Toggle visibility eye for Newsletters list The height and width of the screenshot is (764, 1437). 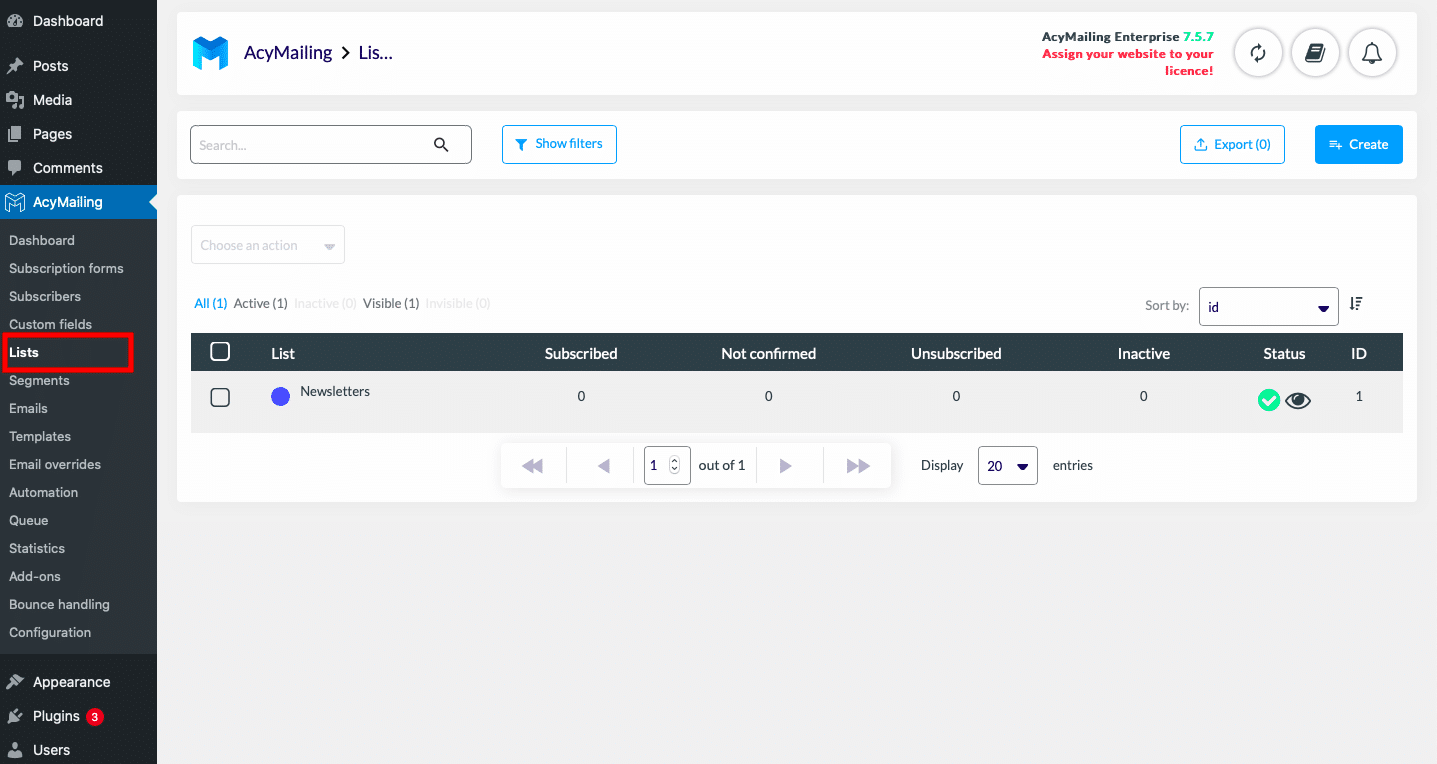(x=1298, y=401)
